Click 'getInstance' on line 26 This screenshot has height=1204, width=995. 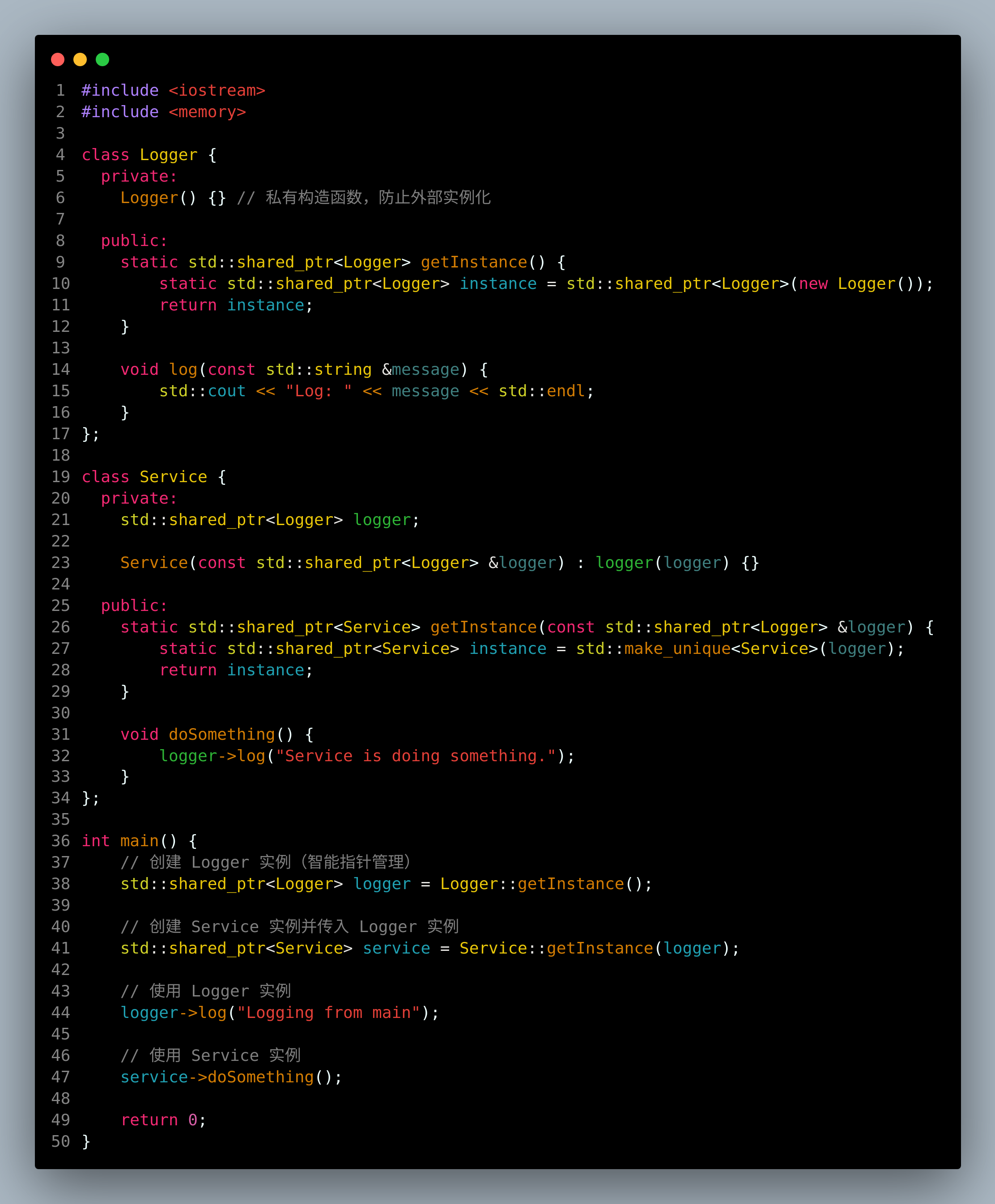[483, 627]
